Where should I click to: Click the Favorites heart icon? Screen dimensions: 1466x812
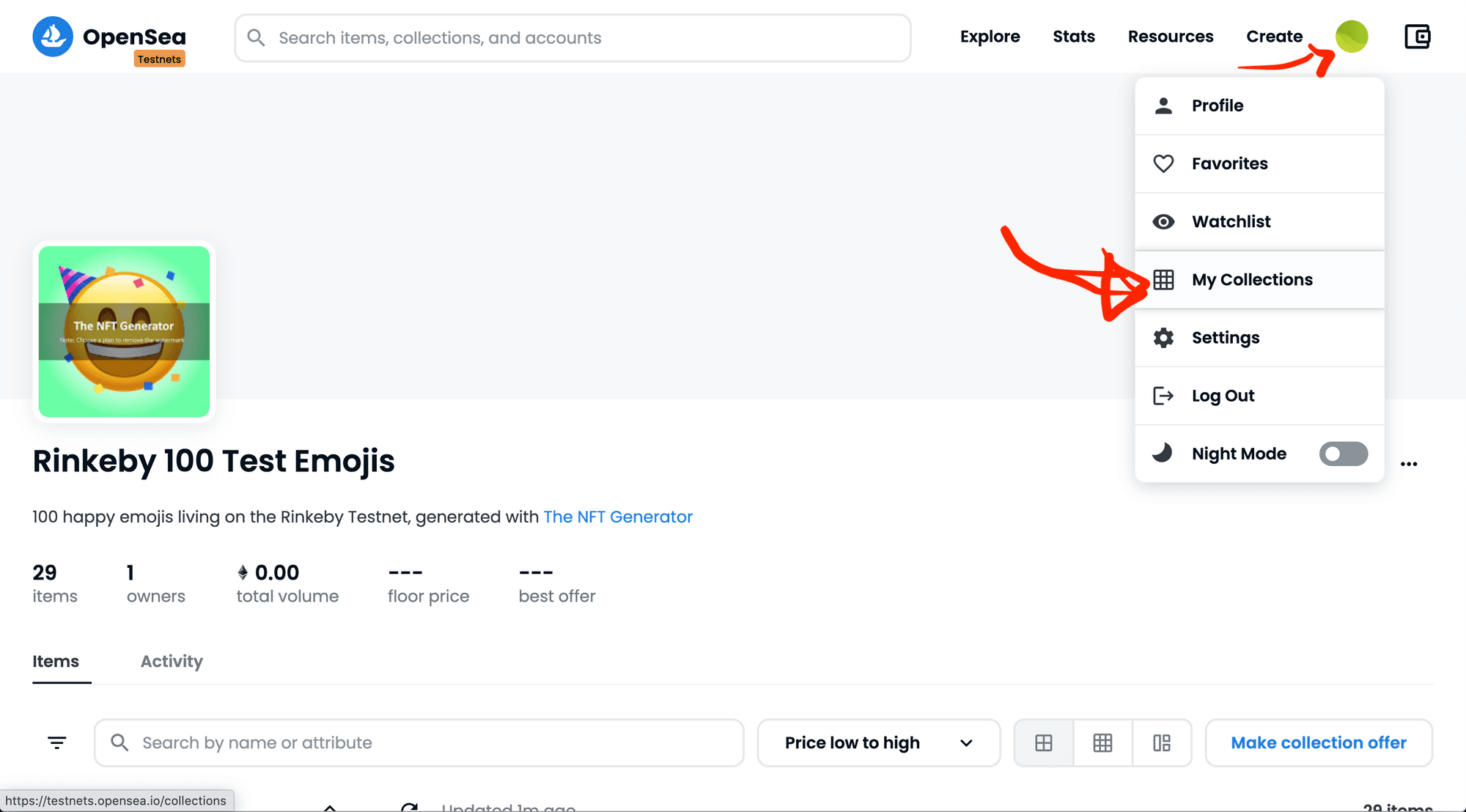tap(1163, 163)
